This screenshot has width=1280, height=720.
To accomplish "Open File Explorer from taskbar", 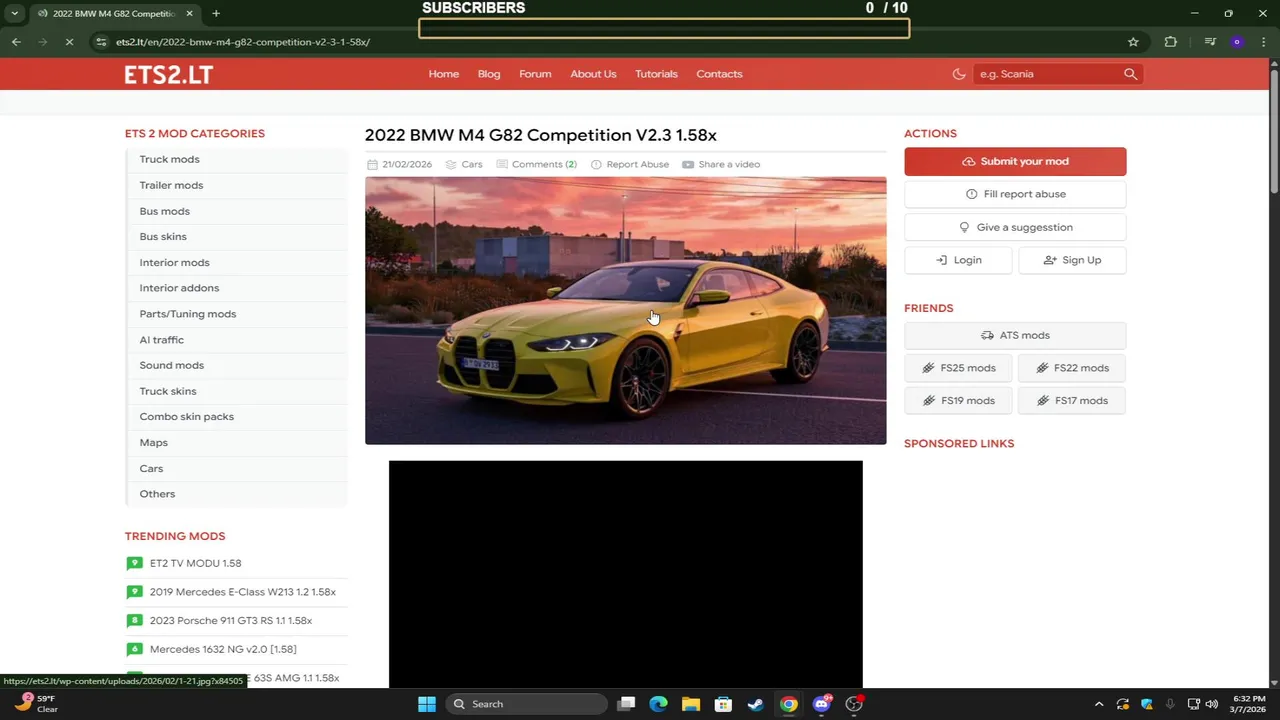I will (x=691, y=704).
